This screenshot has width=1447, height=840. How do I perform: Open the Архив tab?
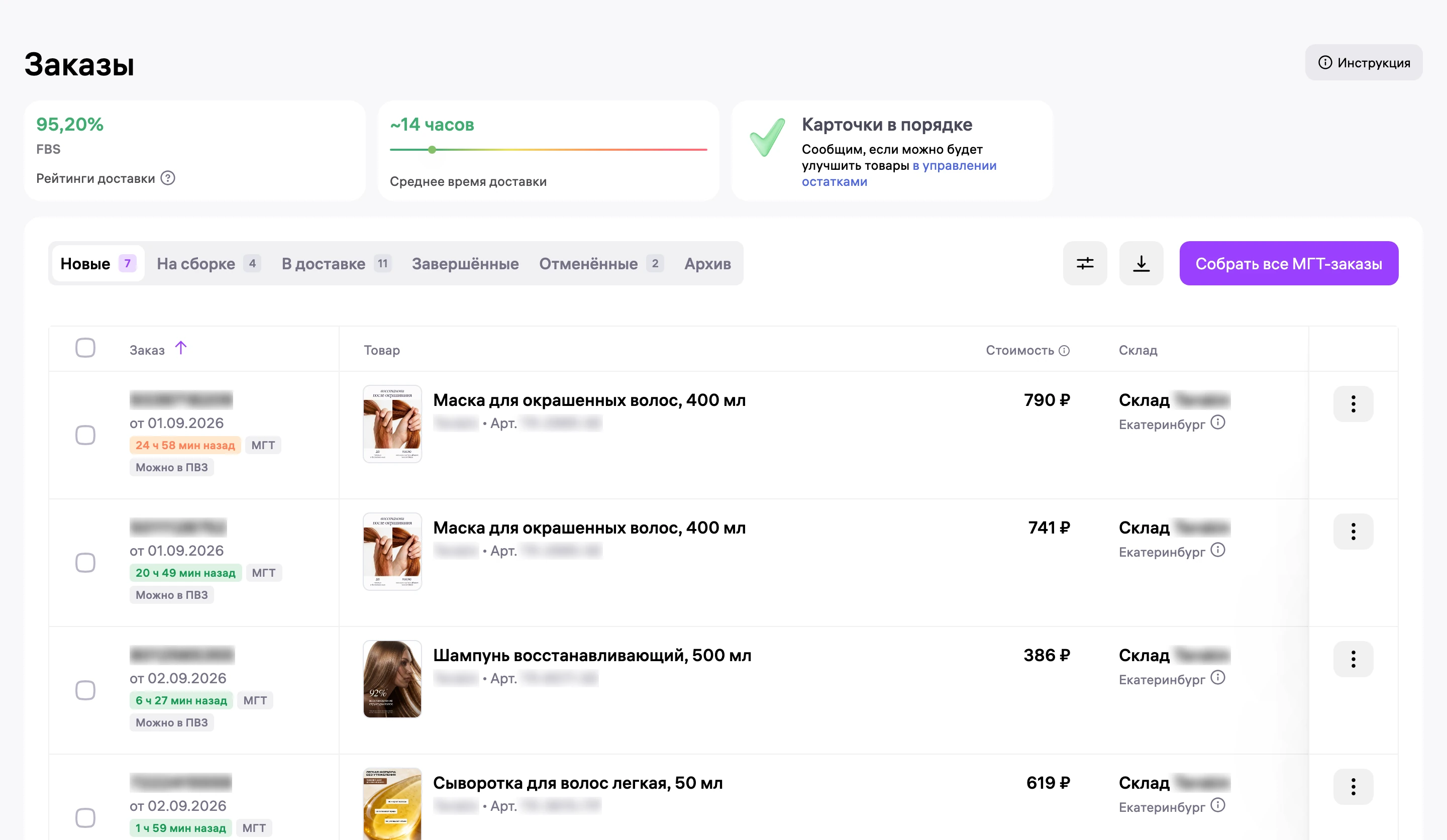(707, 264)
